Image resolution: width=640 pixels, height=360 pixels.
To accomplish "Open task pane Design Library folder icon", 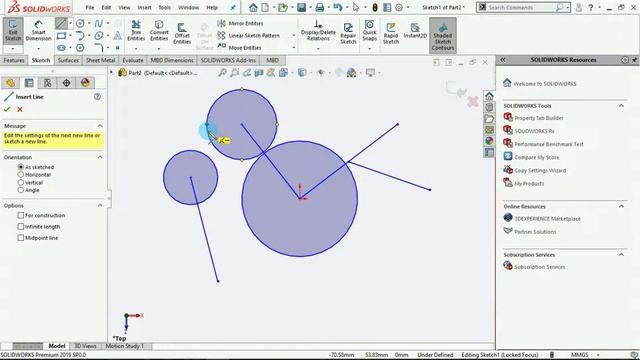I will (489, 118).
